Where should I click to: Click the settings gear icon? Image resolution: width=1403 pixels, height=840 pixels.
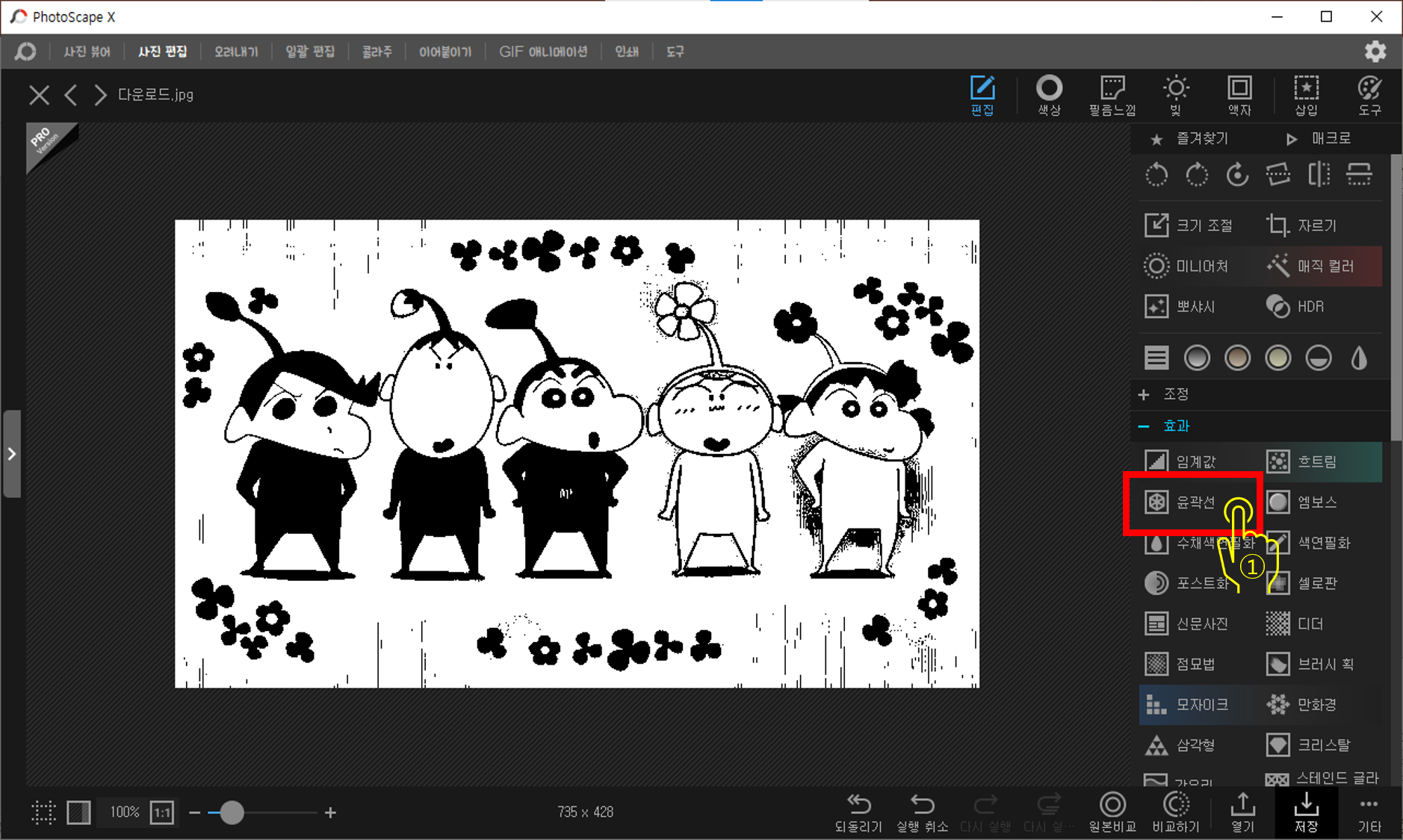click(1375, 52)
